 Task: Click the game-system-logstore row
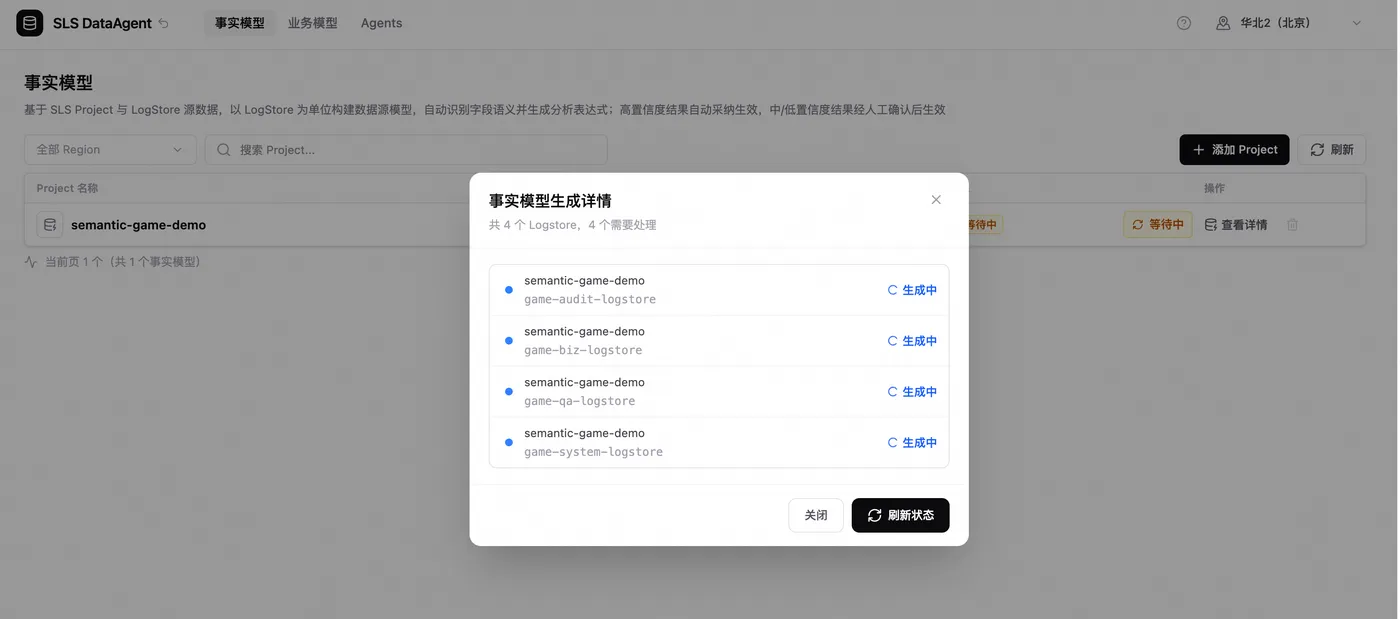[x=719, y=442]
